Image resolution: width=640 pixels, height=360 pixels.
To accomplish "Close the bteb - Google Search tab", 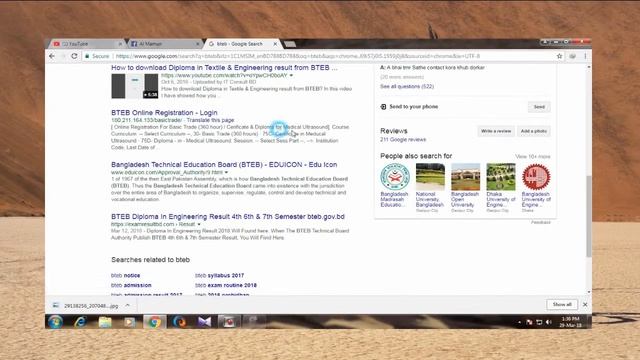I will 275,44.
